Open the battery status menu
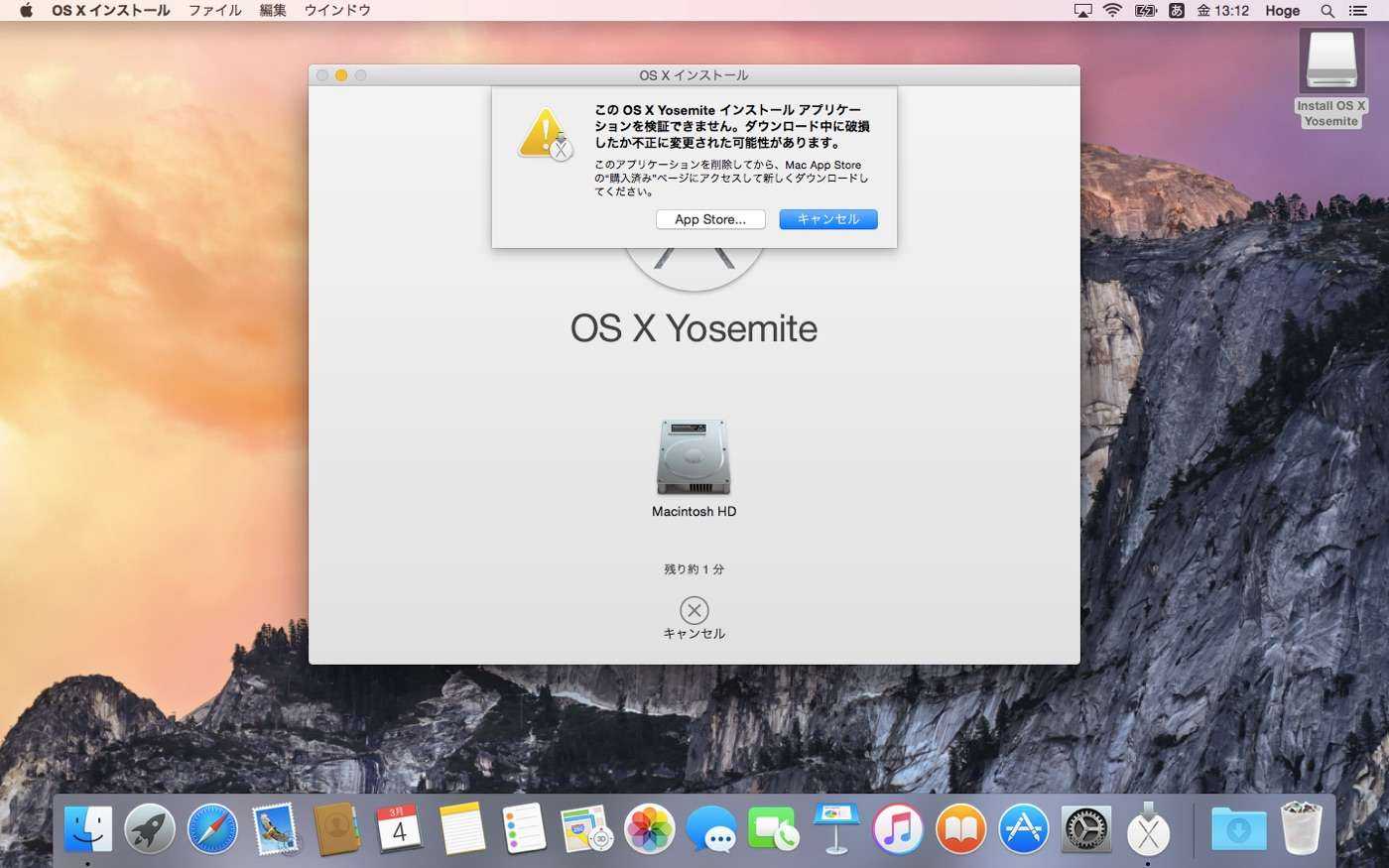 click(x=1146, y=11)
